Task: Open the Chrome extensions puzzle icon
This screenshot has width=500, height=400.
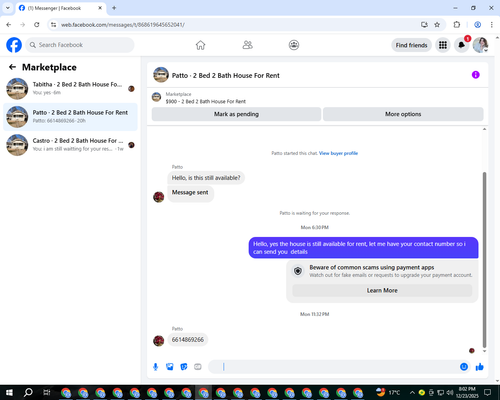Action: [x=457, y=25]
